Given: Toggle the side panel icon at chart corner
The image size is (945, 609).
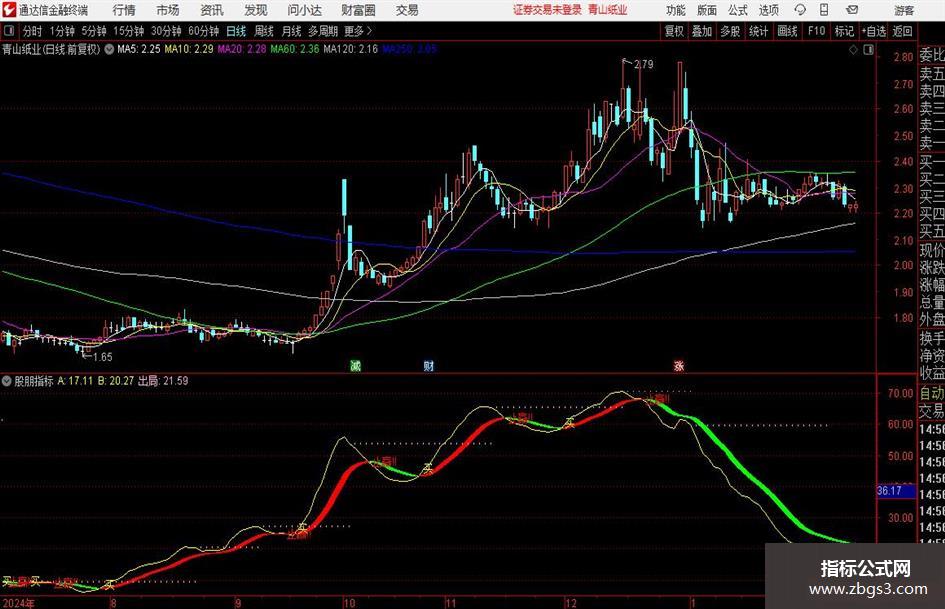Looking at the screenshot, I should (868, 49).
